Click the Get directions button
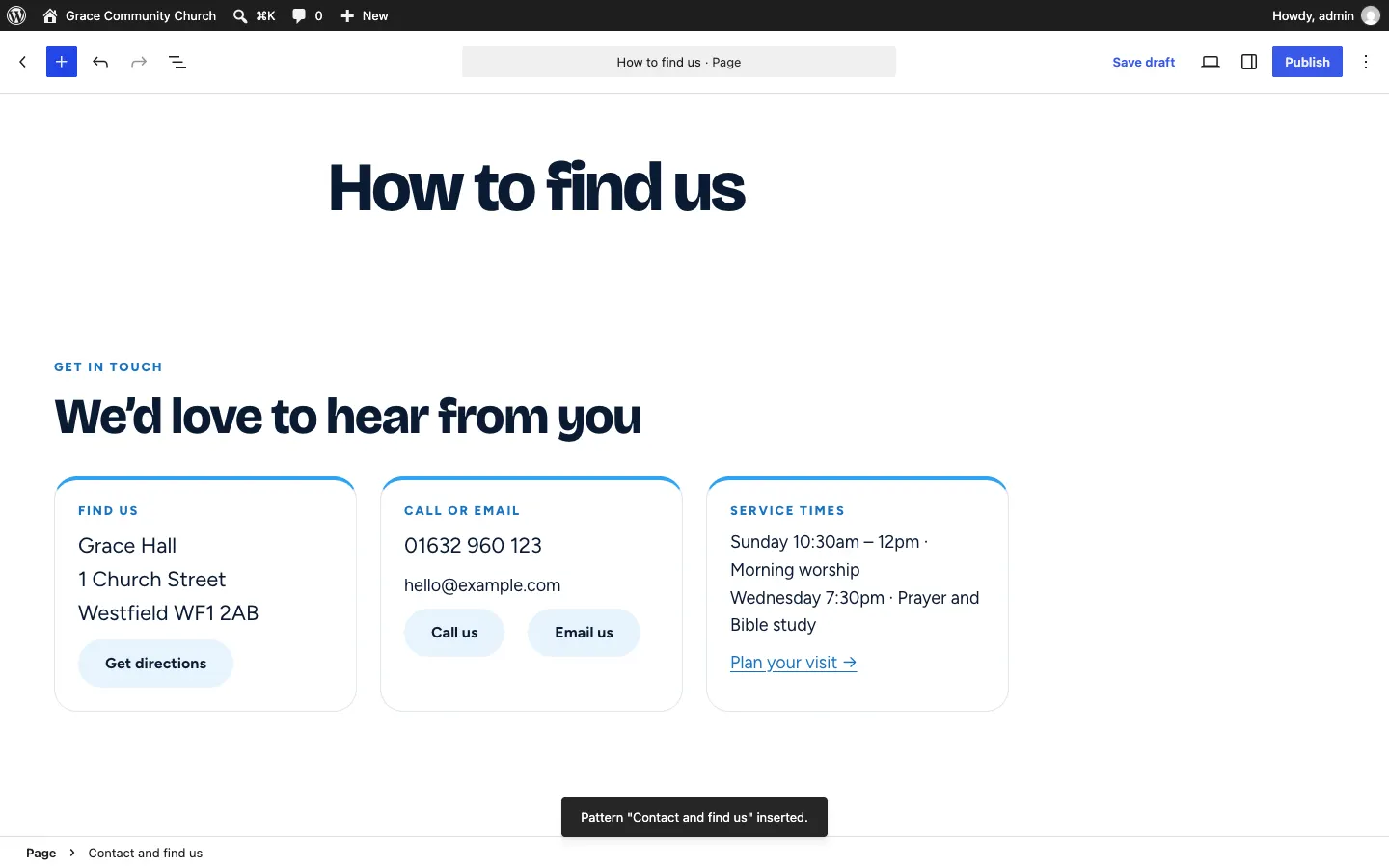The height and width of the screenshot is (868, 1389). click(x=155, y=664)
